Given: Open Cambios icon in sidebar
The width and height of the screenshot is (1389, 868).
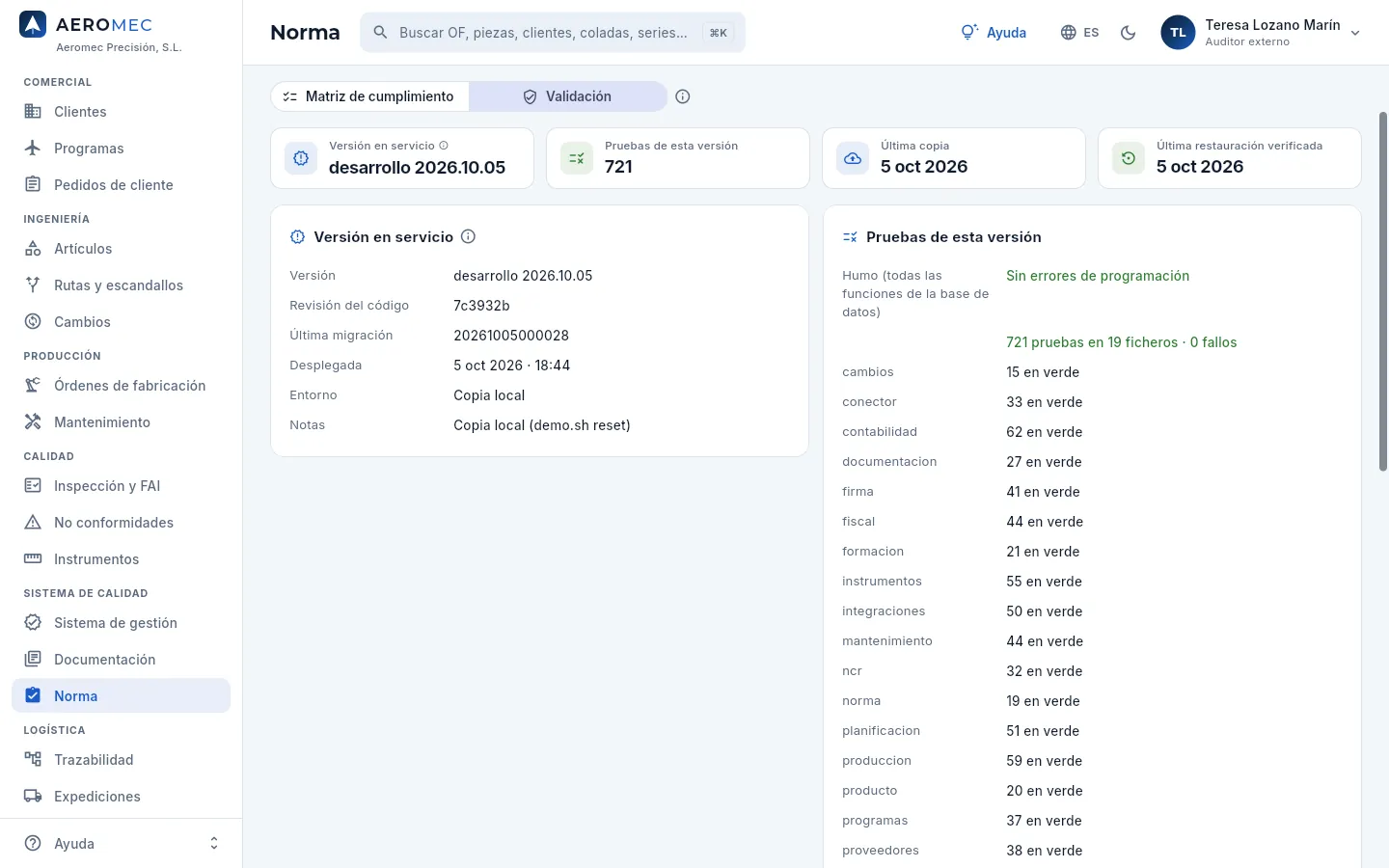Looking at the screenshot, I should 33,322.
